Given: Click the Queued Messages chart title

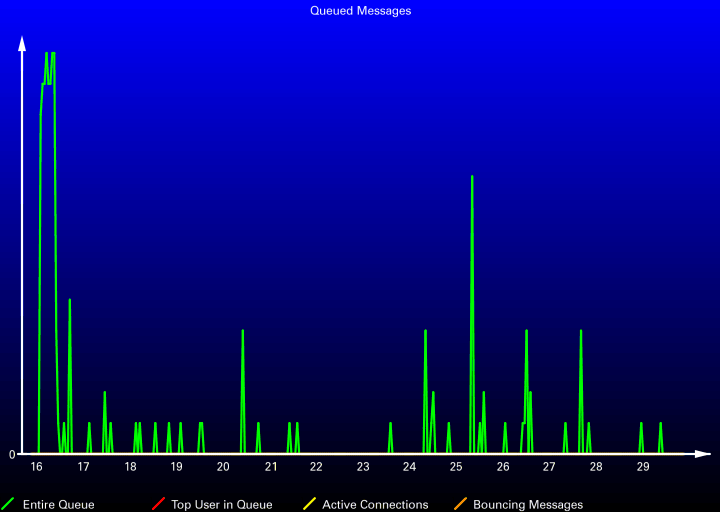Looking at the screenshot, I should (360, 11).
